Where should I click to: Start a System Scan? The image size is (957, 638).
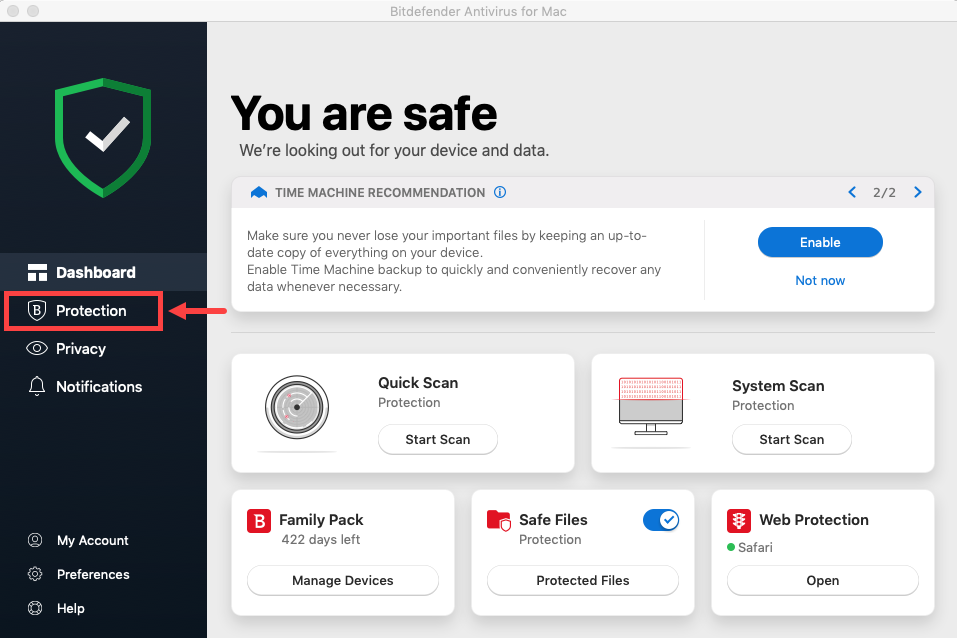point(791,439)
